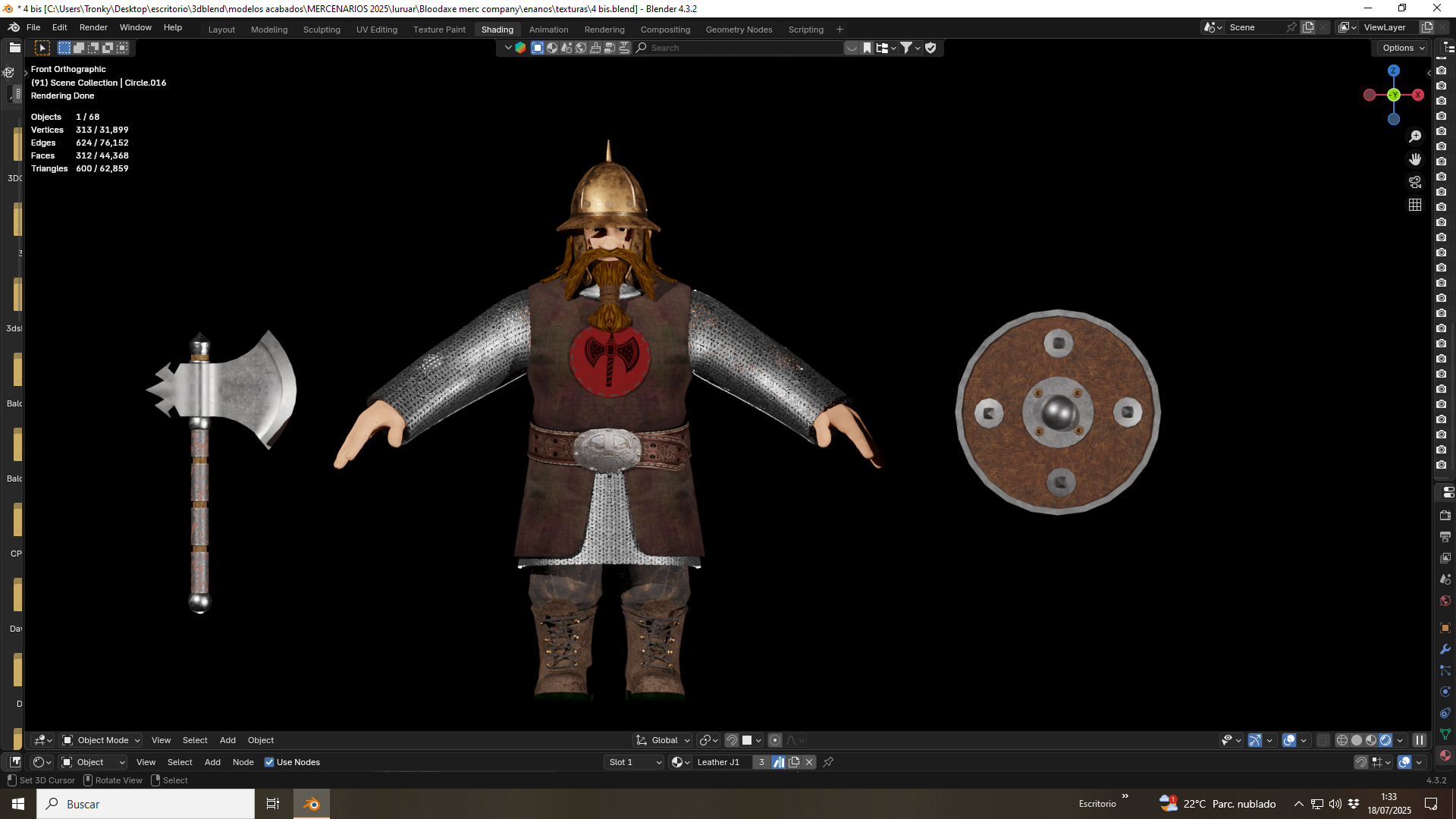Click the zoom magnifier viewport icon

[1415, 136]
